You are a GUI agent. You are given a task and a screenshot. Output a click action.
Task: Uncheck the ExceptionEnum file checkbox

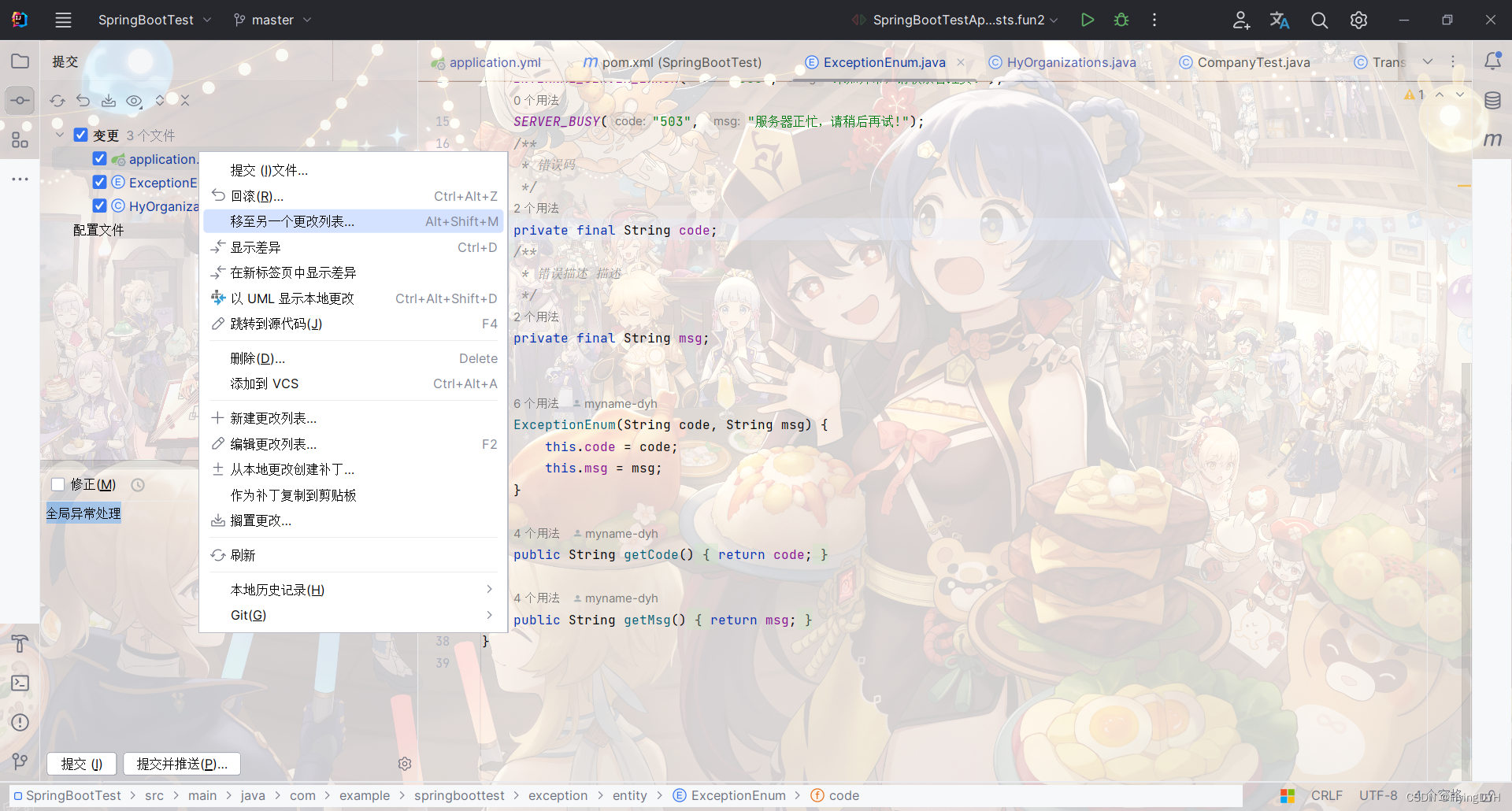[x=99, y=182]
